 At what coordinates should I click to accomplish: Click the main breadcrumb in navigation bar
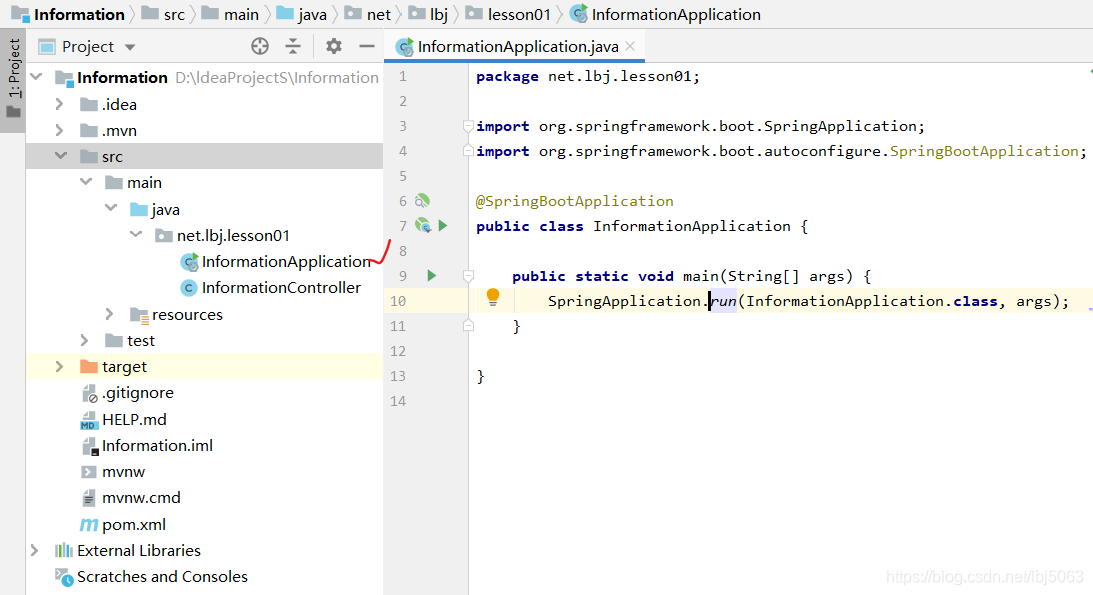[x=231, y=14]
